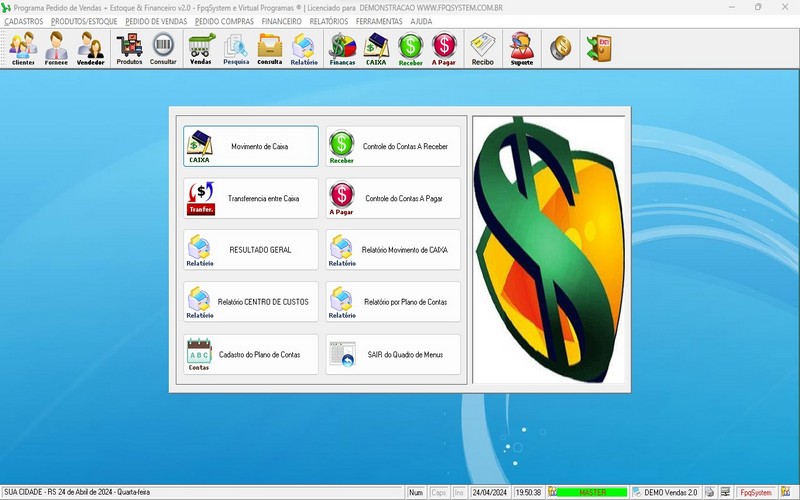Open Controle do Contas A Receber

[394, 146]
